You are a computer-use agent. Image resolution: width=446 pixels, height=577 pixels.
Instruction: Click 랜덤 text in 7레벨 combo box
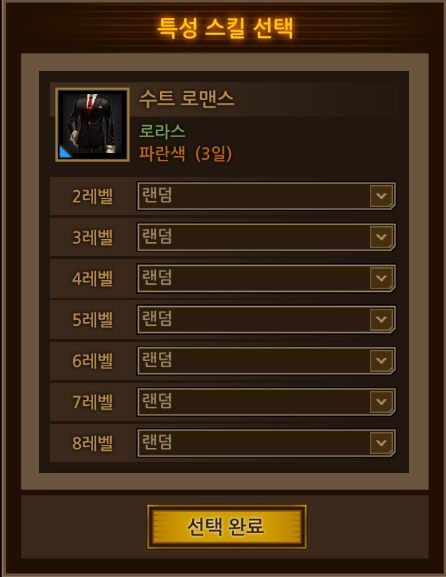157,401
